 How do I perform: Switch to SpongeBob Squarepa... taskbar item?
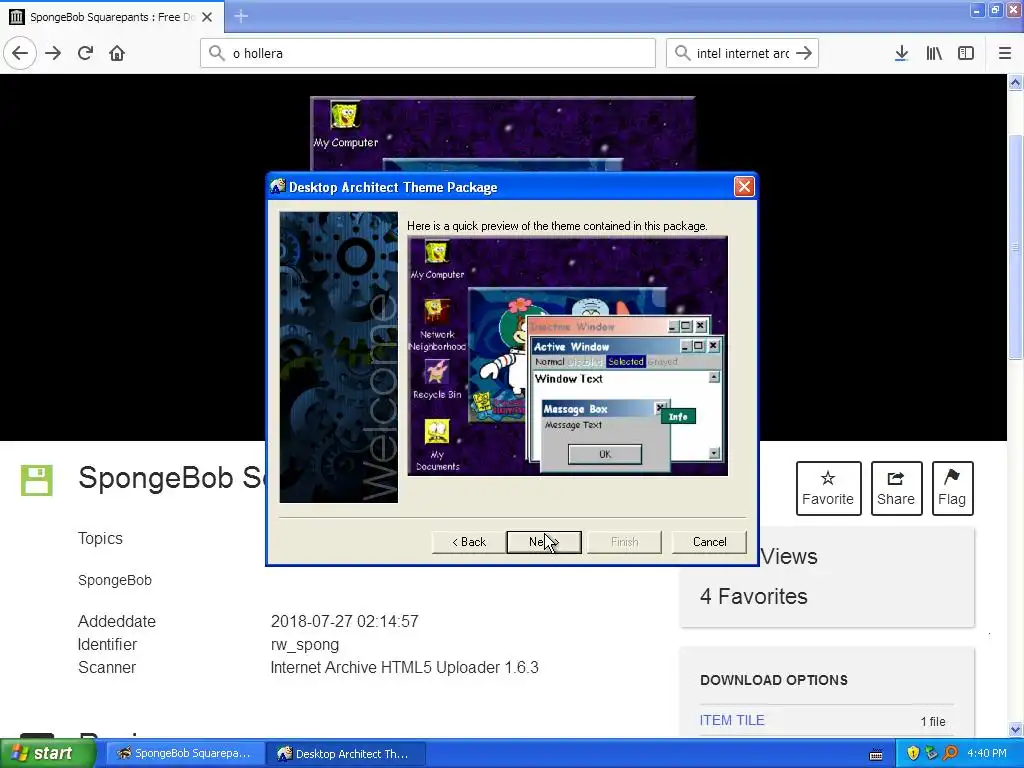(x=185, y=754)
